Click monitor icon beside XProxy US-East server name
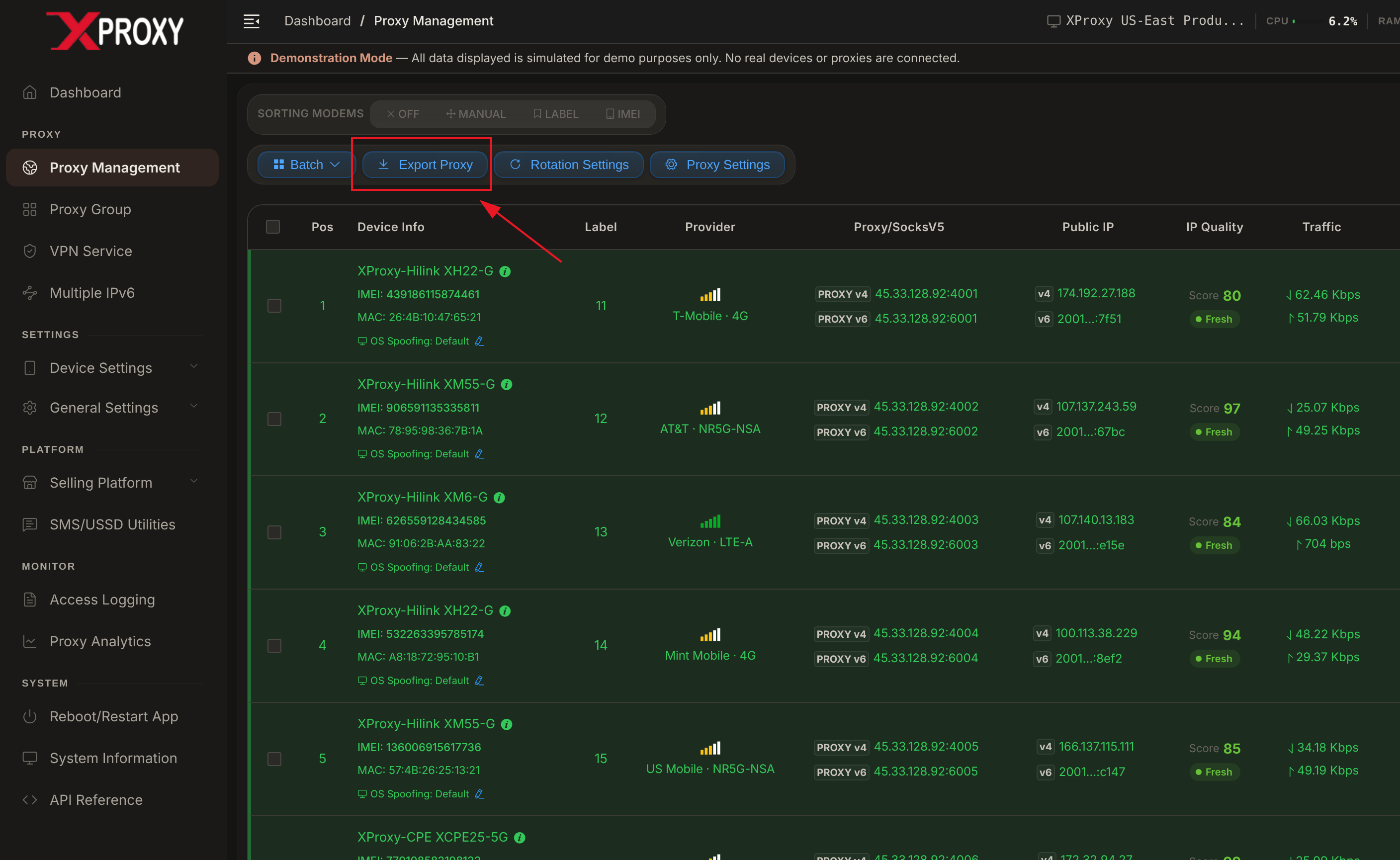Viewport: 1400px width, 860px height. (x=1053, y=21)
